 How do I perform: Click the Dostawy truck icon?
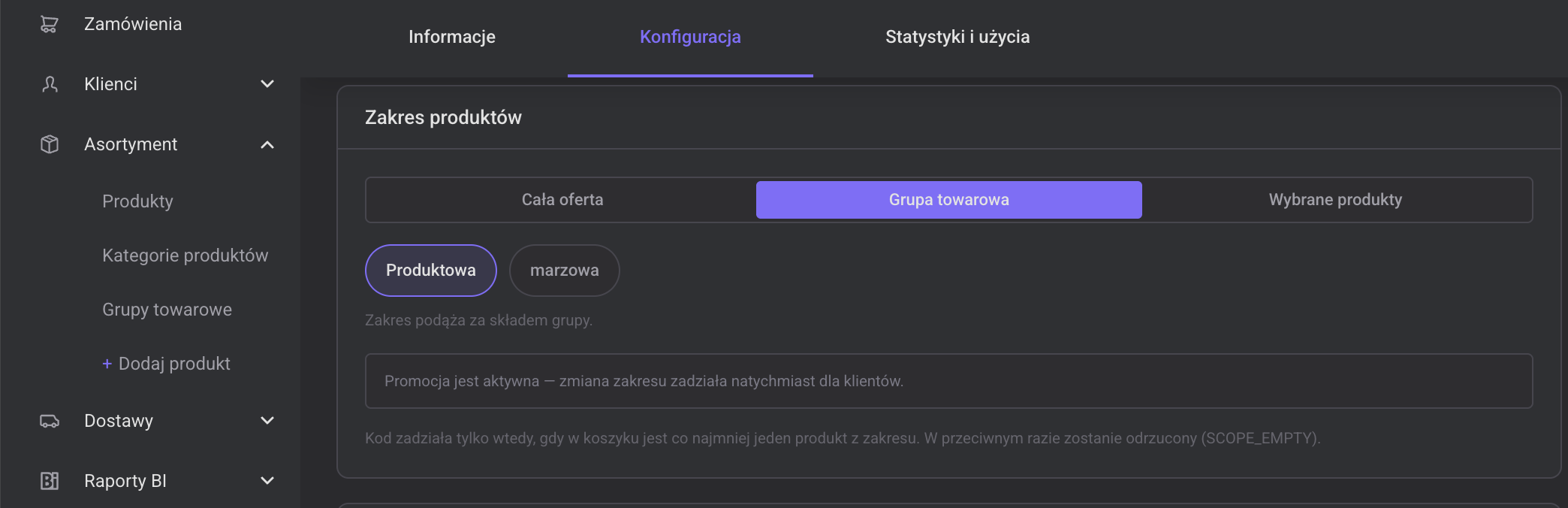tap(50, 421)
